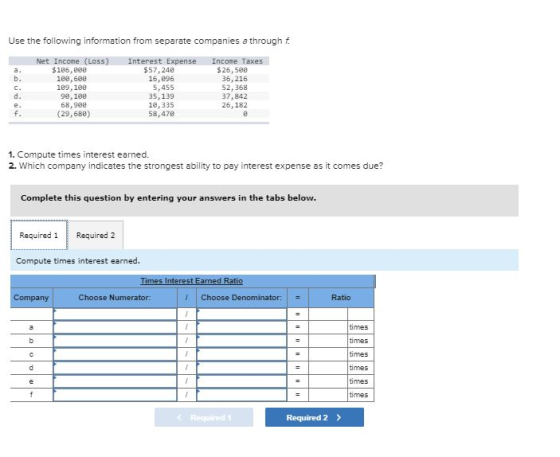Click Income Taxes column heading
Image resolution: width=560 pixels, height=457 pixels.
click(237, 61)
